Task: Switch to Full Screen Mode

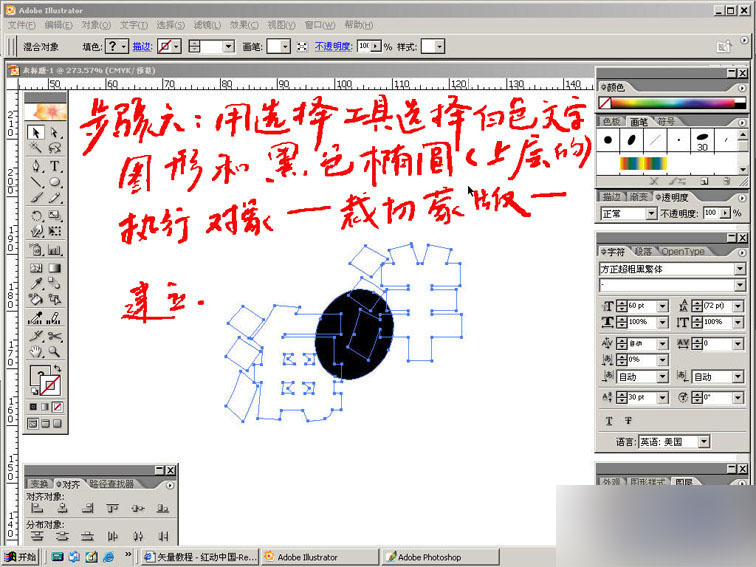Action: 57,423
